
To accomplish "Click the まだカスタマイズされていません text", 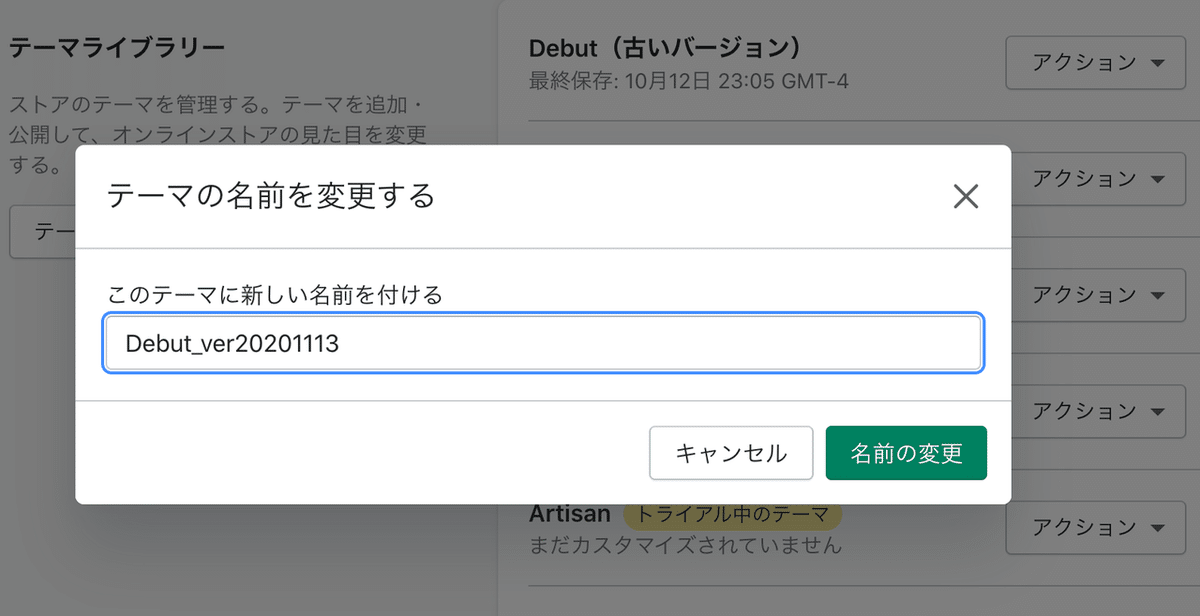I will pos(685,546).
